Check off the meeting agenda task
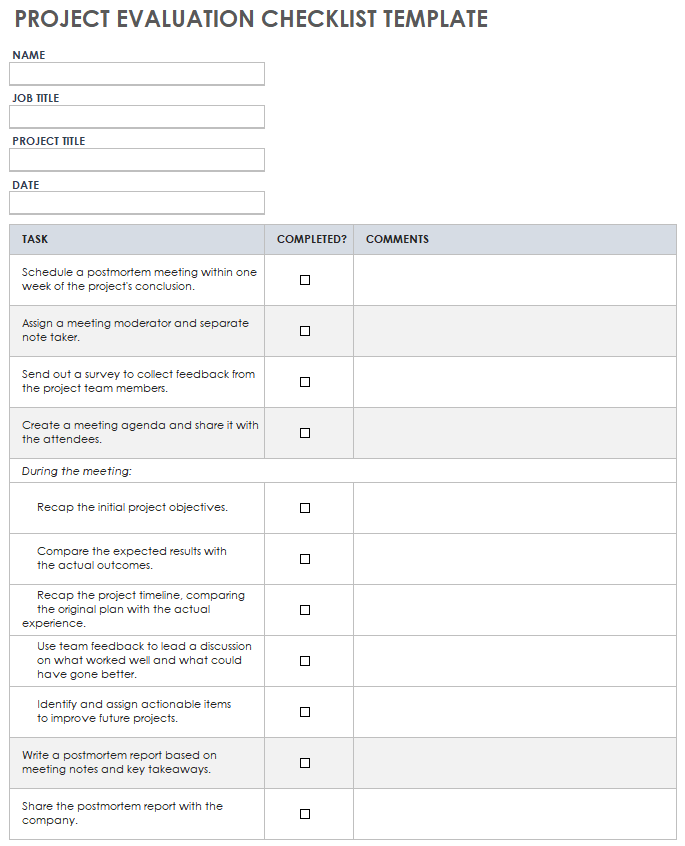Viewport: 685px width, 846px height. 305,433
